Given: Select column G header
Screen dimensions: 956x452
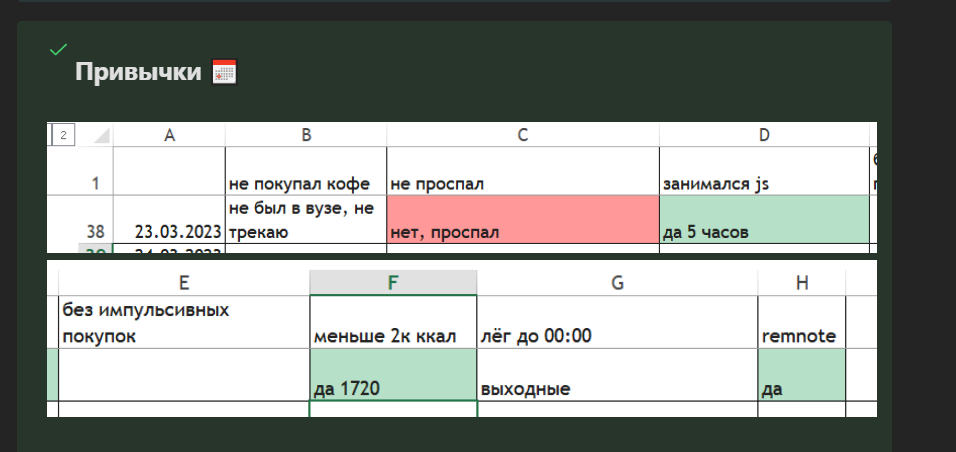Looking at the screenshot, I should [x=618, y=282].
